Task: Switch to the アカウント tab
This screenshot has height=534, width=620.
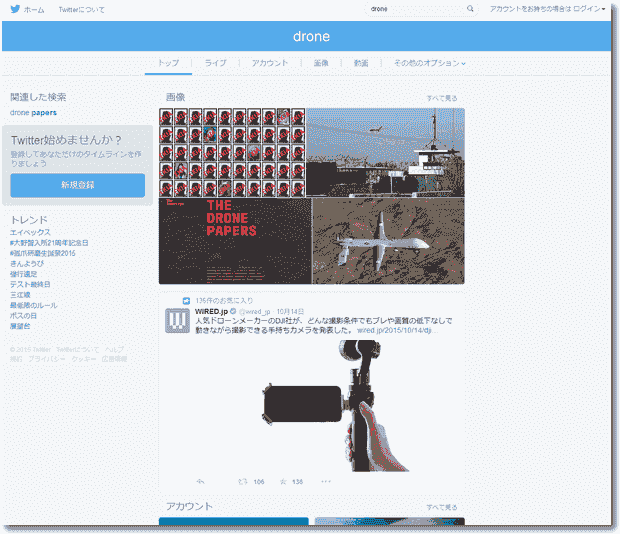Action: point(270,63)
